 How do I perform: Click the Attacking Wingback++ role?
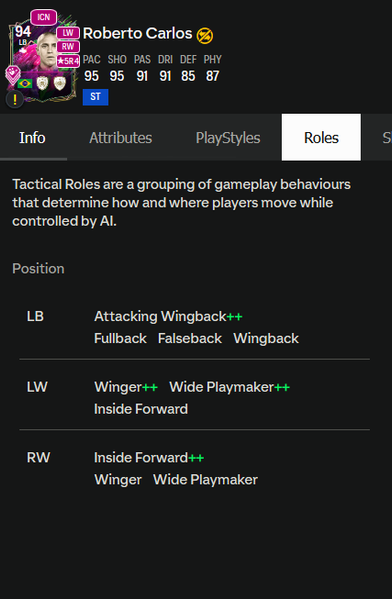[x=168, y=316]
